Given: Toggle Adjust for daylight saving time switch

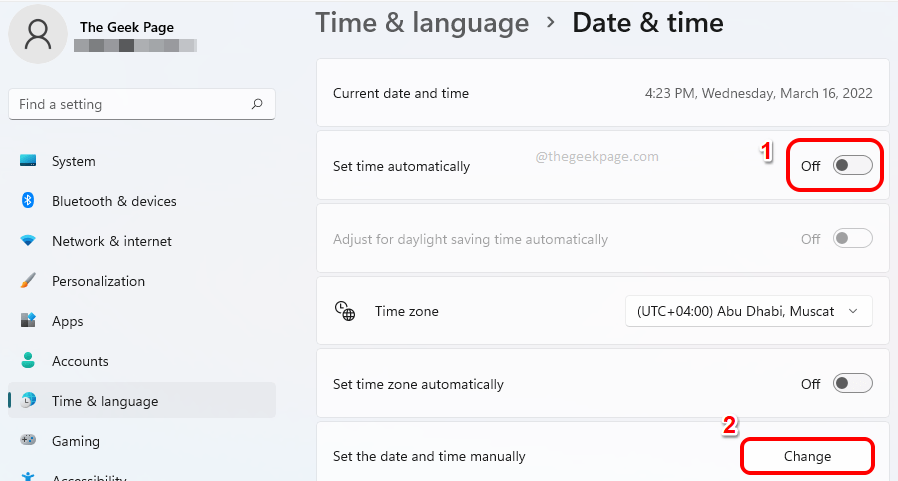Looking at the screenshot, I should (x=852, y=239).
